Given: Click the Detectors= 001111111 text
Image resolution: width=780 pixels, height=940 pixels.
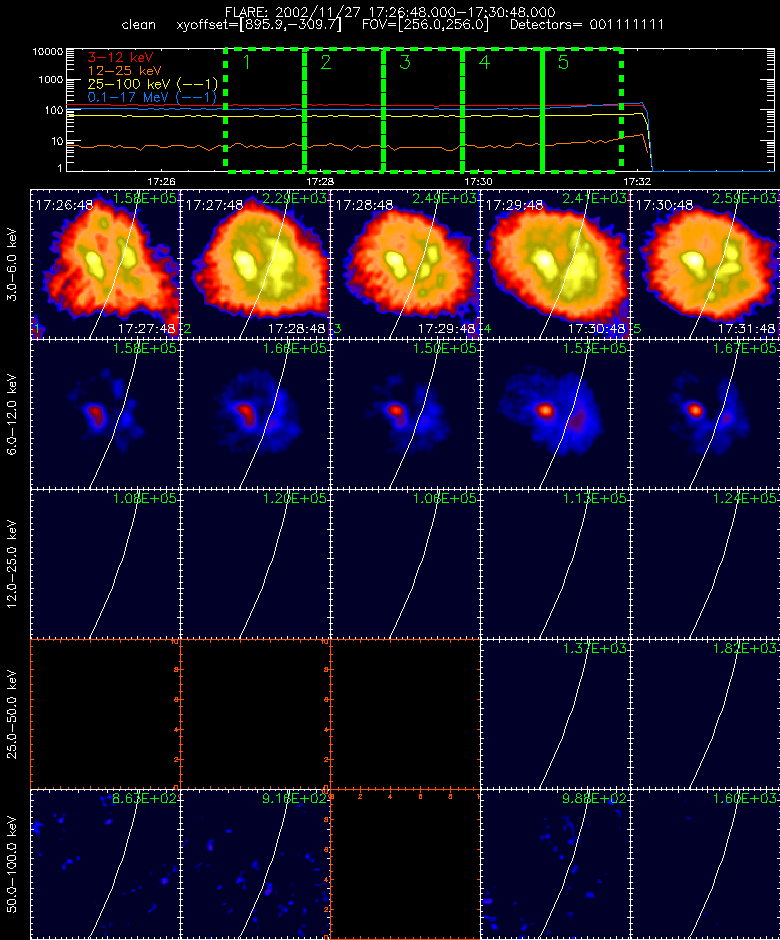Looking at the screenshot, I should (x=587, y=25).
